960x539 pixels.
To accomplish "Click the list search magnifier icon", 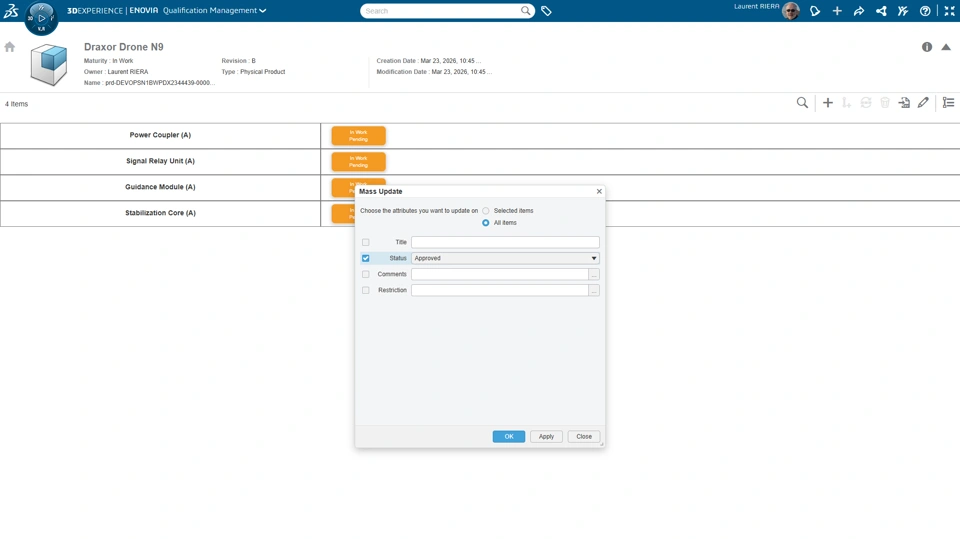I will click(802, 103).
